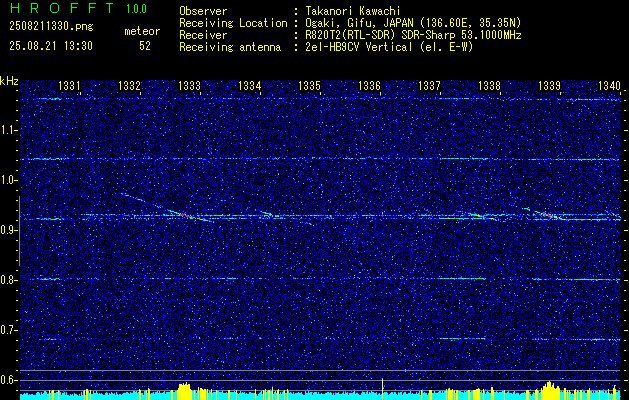Image resolution: width=629 pixels, height=400 pixels.
Task: Click the version number 1.0.0
Action: (x=136, y=9)
